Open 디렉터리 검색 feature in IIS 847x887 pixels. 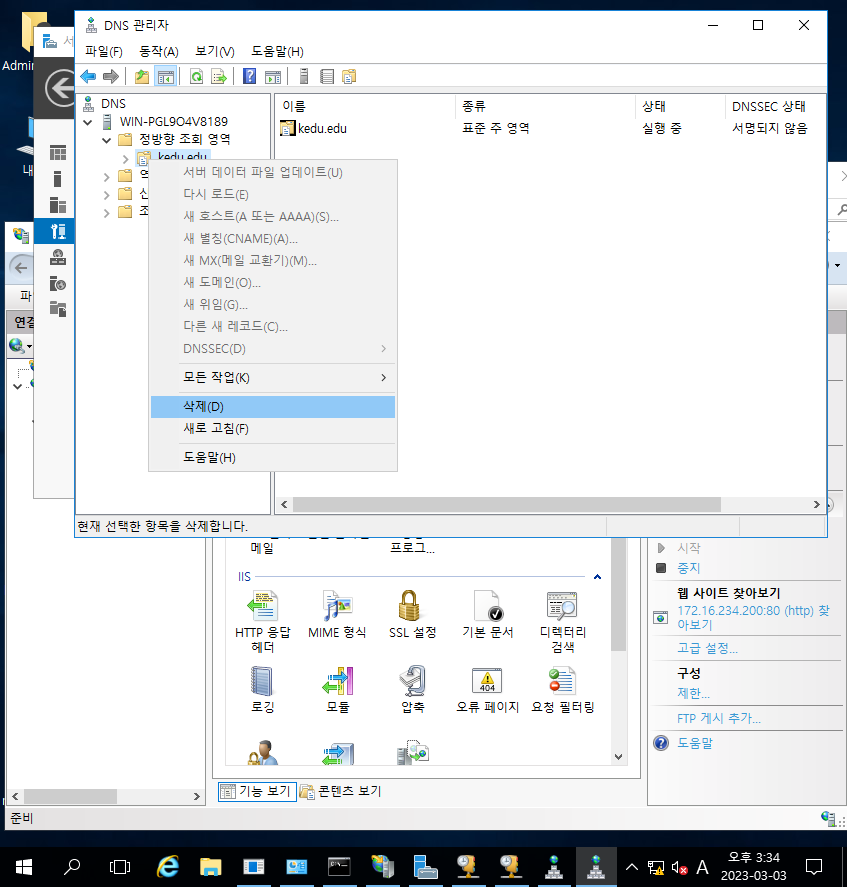562,621
